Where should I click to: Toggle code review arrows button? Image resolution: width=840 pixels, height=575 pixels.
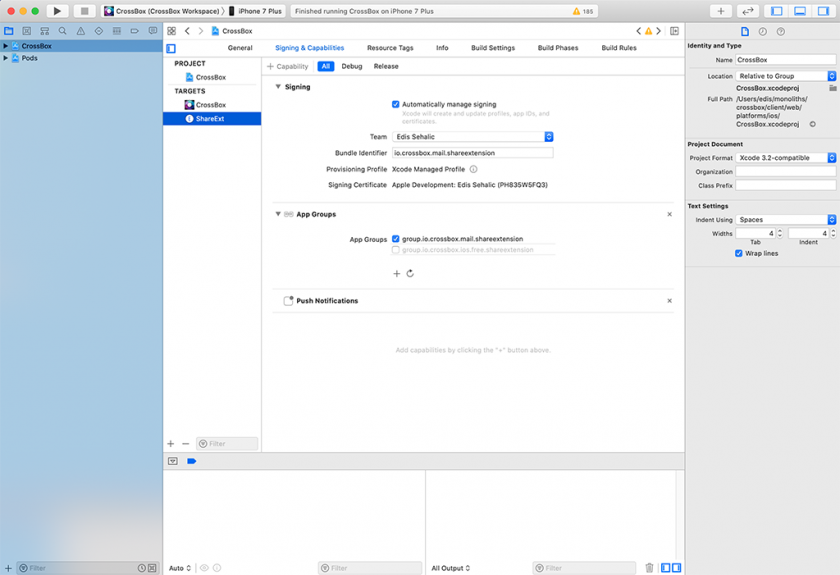(747, 11)
